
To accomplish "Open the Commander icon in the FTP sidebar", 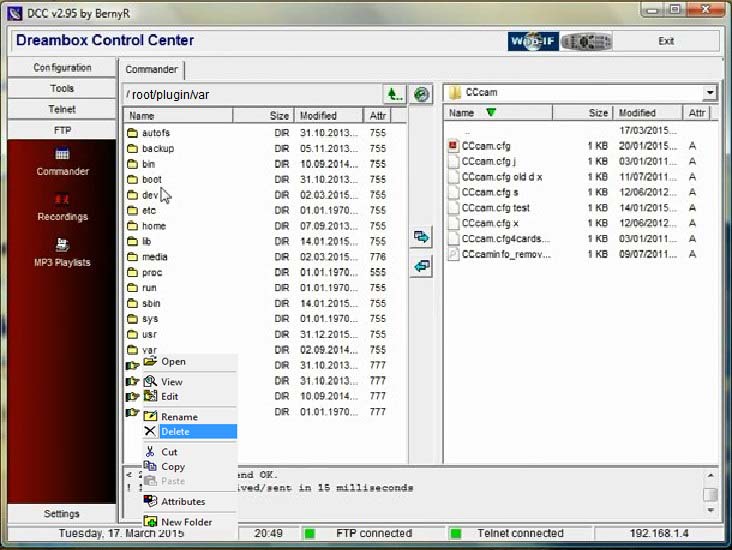I will click(62, 154).
